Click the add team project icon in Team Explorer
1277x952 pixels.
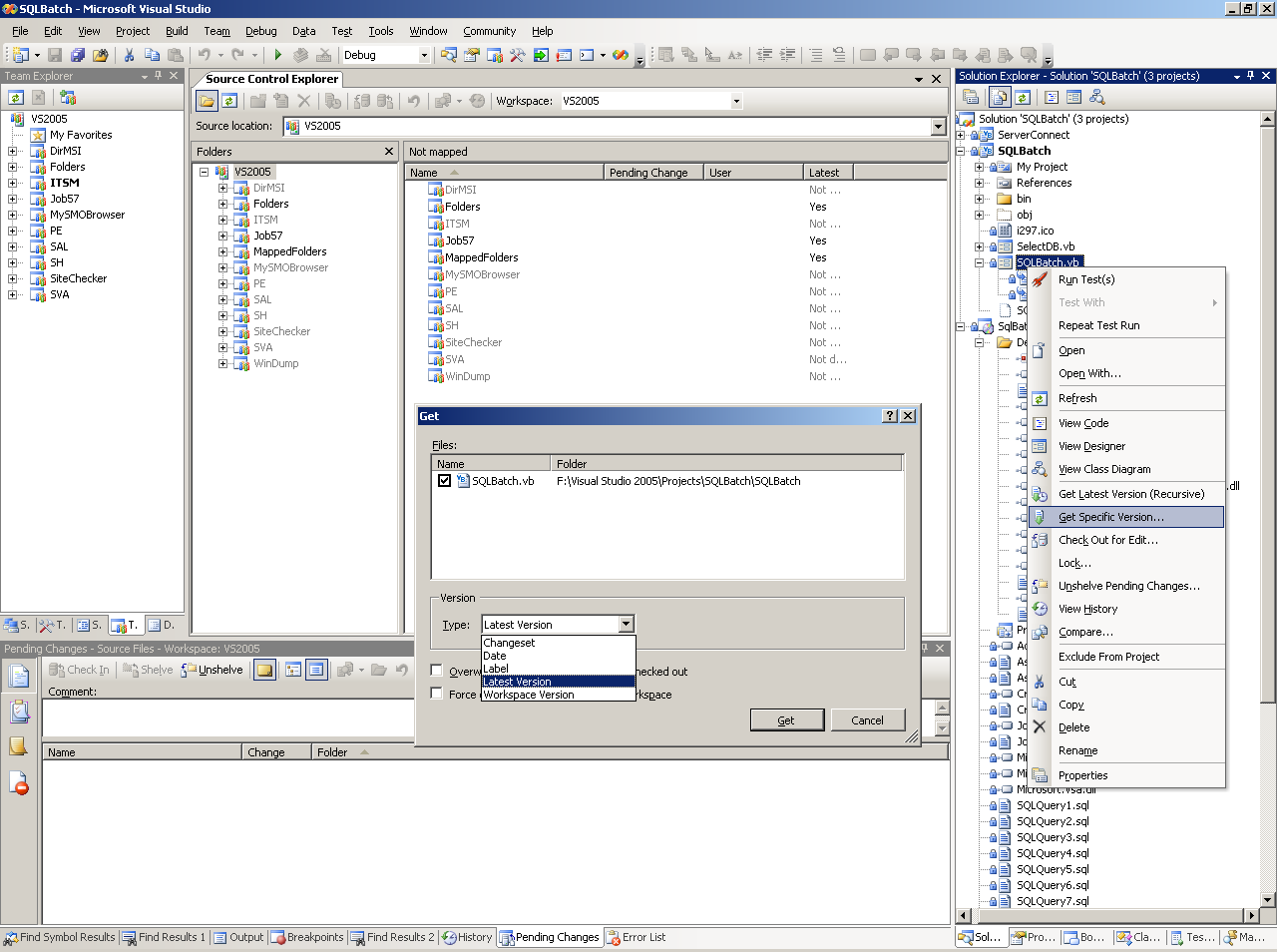pos(68,97)
